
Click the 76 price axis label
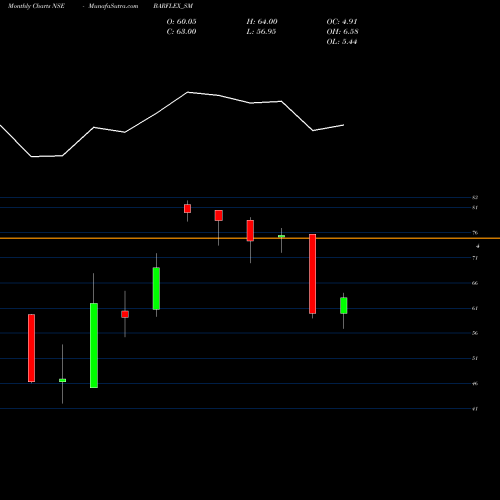475,233
